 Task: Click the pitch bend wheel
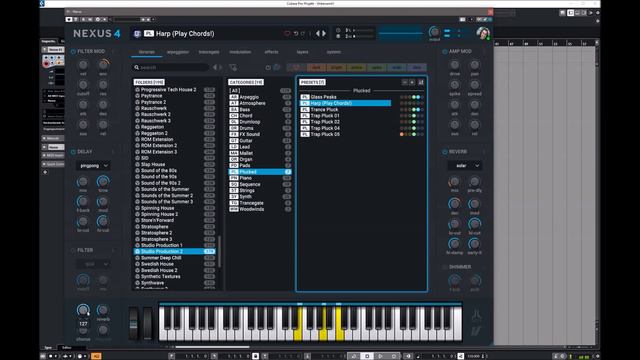pos(134,323)
